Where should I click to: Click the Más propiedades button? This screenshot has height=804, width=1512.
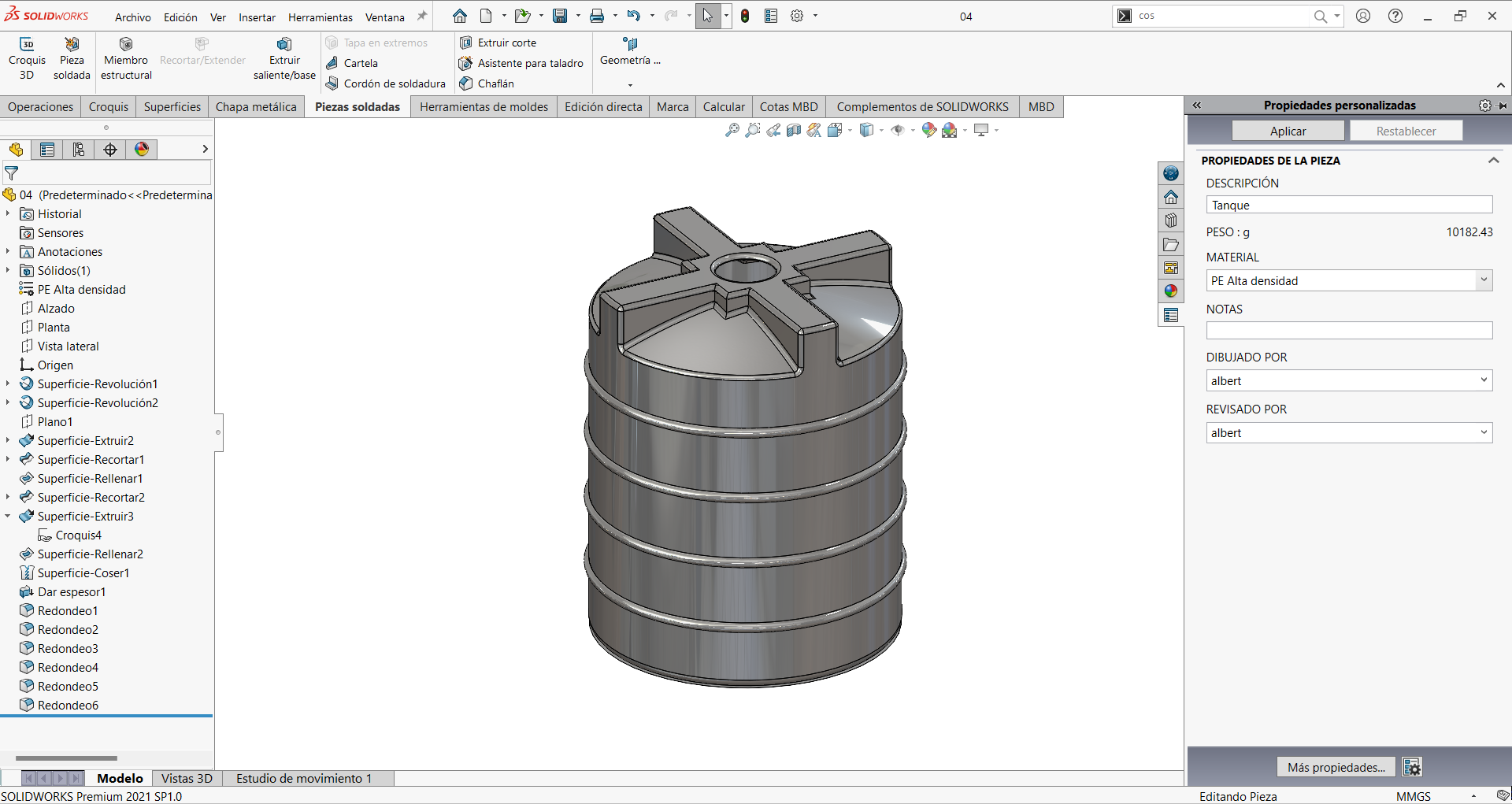pyautogui.click(x=1336, y=767)
